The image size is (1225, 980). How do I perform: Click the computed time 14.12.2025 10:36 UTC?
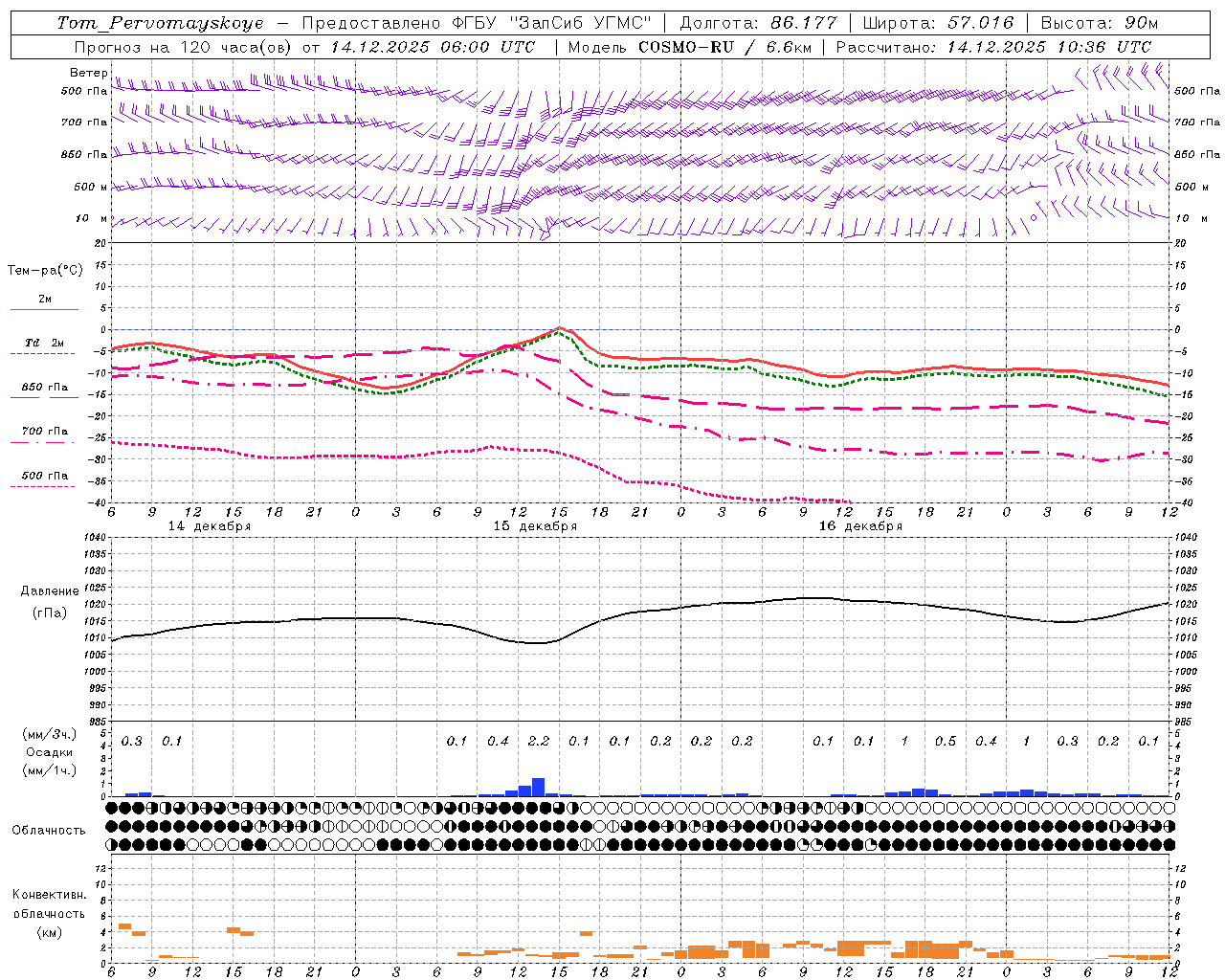[1049, 47]
